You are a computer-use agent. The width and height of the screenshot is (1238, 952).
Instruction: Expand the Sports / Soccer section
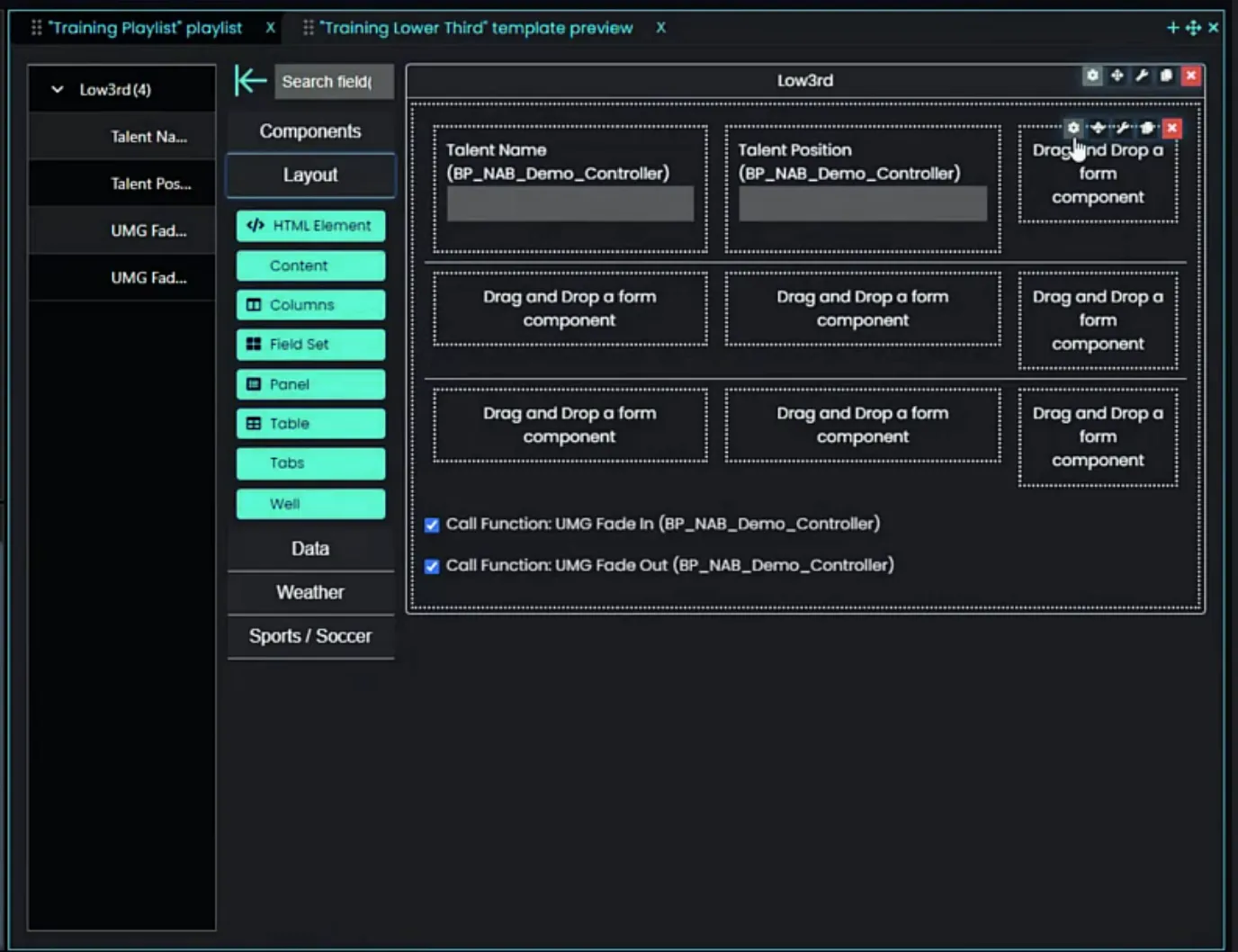pos(310,636)
